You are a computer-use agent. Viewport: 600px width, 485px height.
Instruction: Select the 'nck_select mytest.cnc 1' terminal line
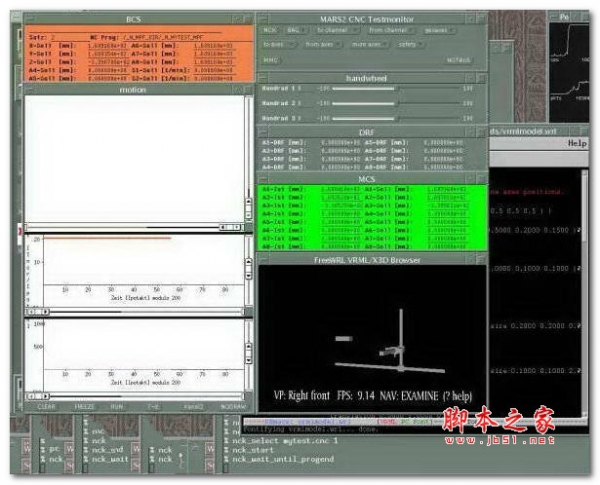285,441
